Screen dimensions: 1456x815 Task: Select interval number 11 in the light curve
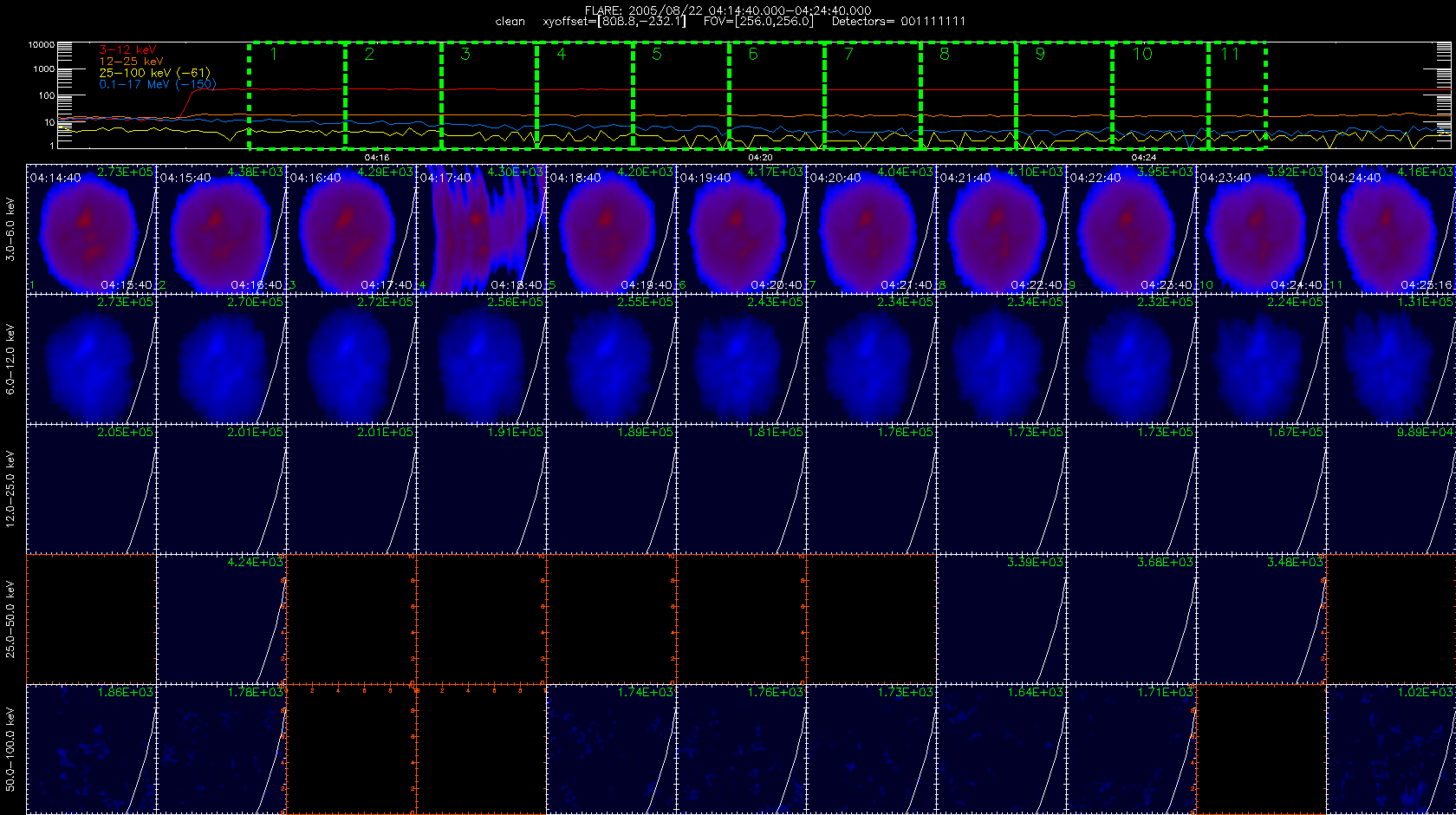(1238, 95)
